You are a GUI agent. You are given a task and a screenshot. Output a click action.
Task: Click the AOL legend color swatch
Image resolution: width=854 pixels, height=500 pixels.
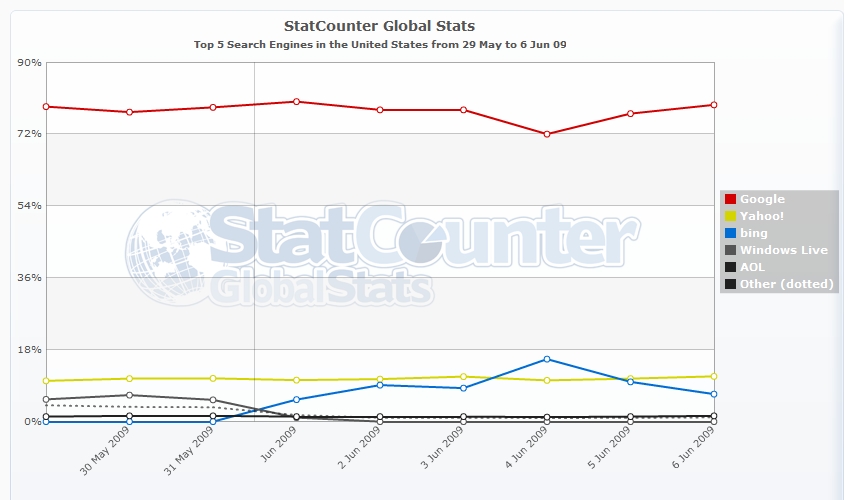[x=730, y=267]
